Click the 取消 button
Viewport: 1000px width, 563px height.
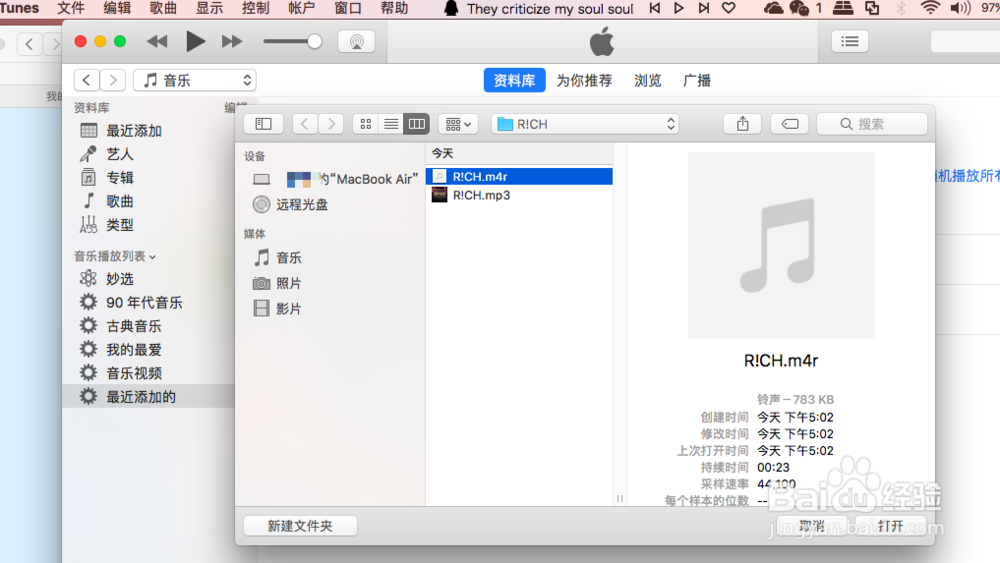coord(811,525)
